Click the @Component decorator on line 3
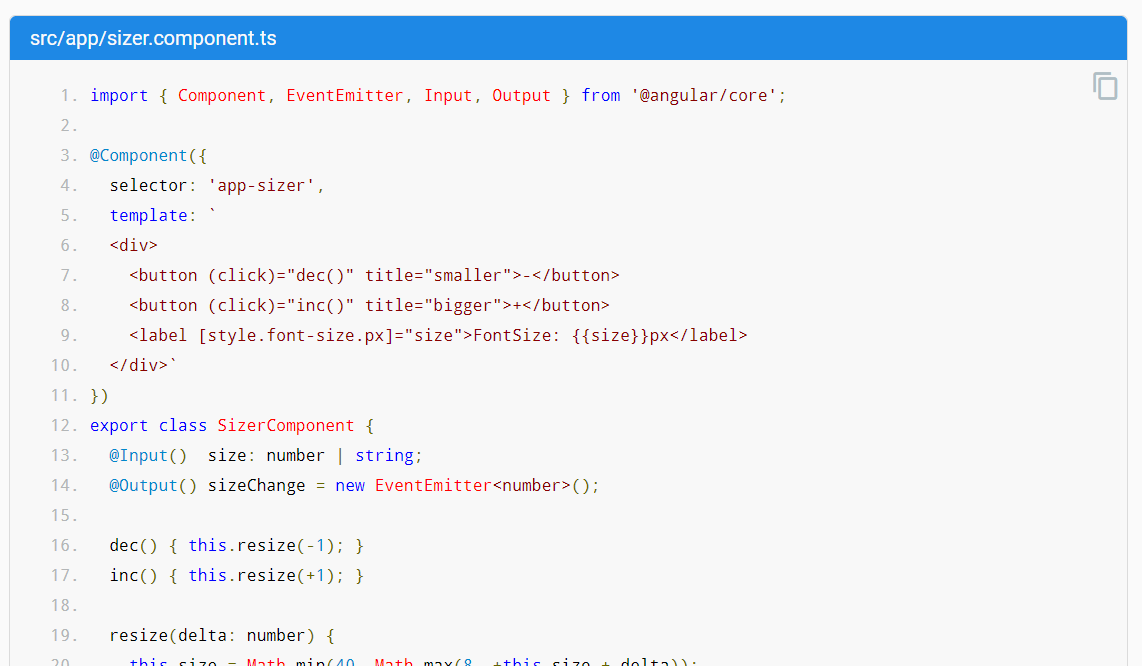Image resolution: width=1142 pixels, height=666 pixels. click(138, 155)
